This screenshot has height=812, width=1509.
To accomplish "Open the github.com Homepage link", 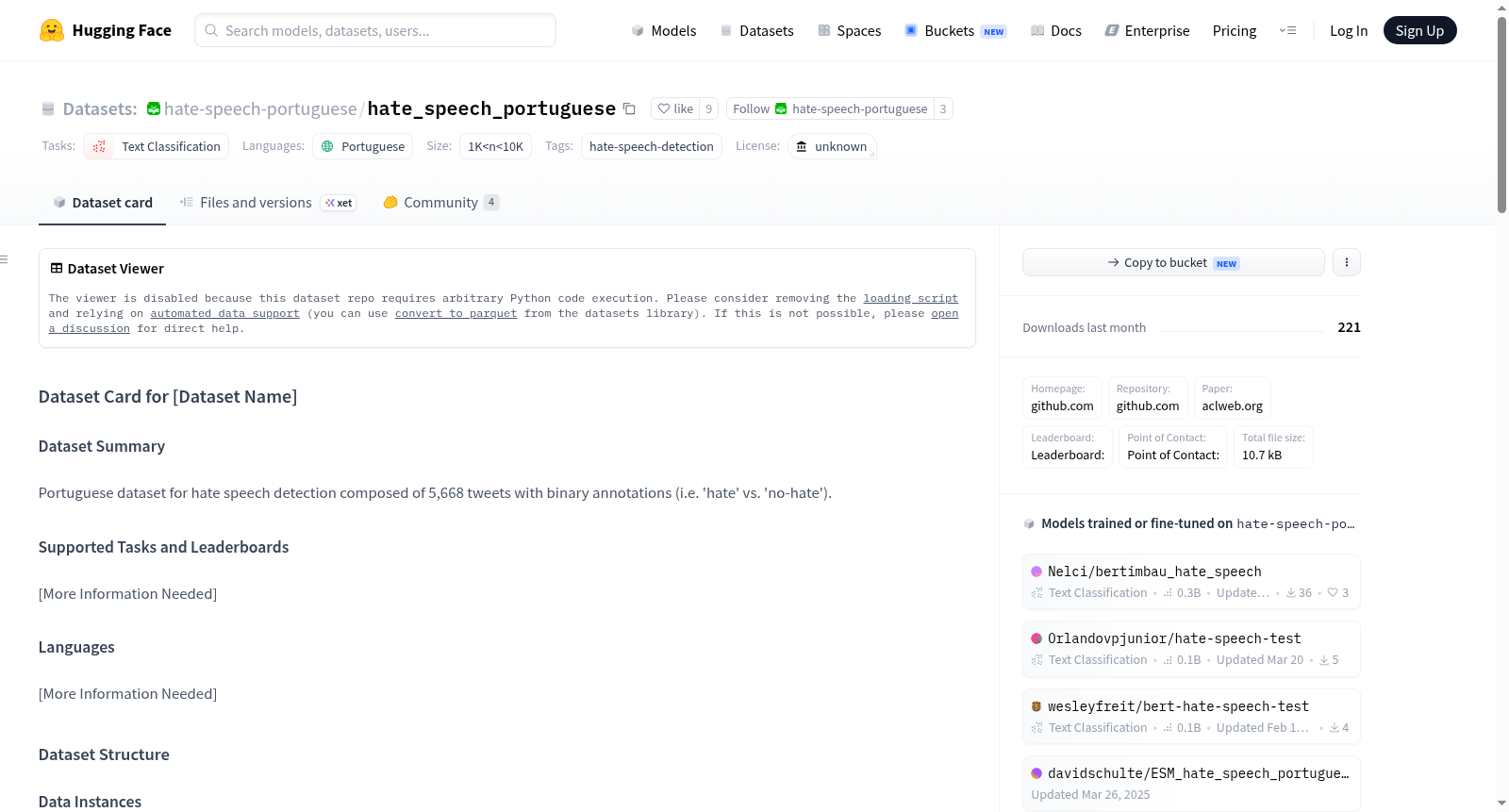I will click(x=1062, y=398).
